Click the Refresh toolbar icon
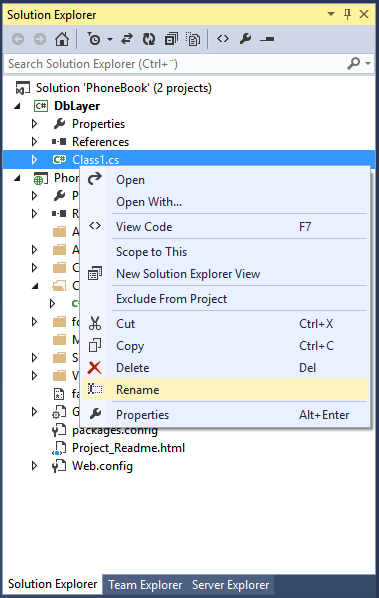Viewport: 379px width, 598px height. [x=149, y=39]
